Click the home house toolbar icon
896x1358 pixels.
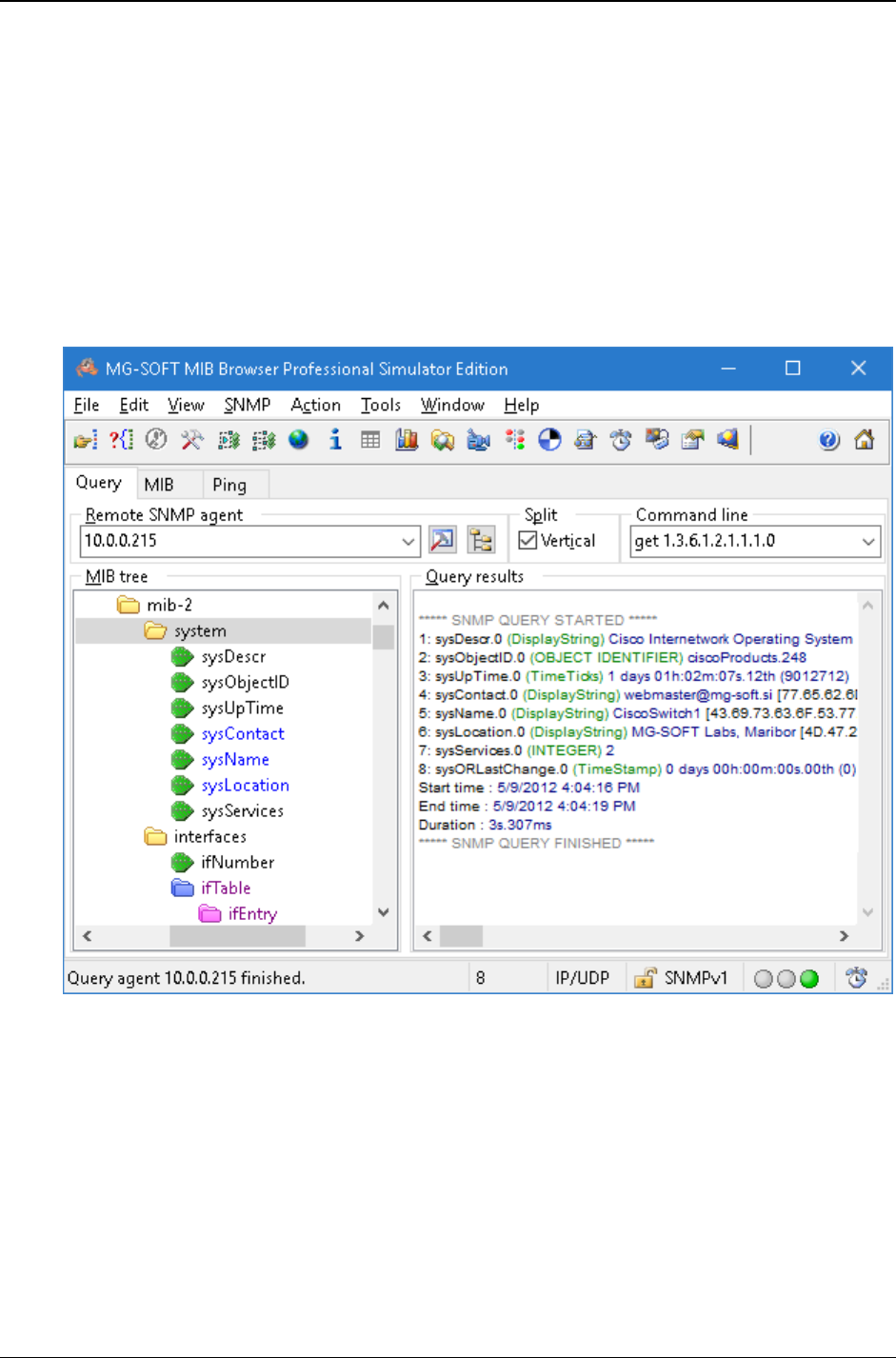pyautogui.click(x=865, y=440)
